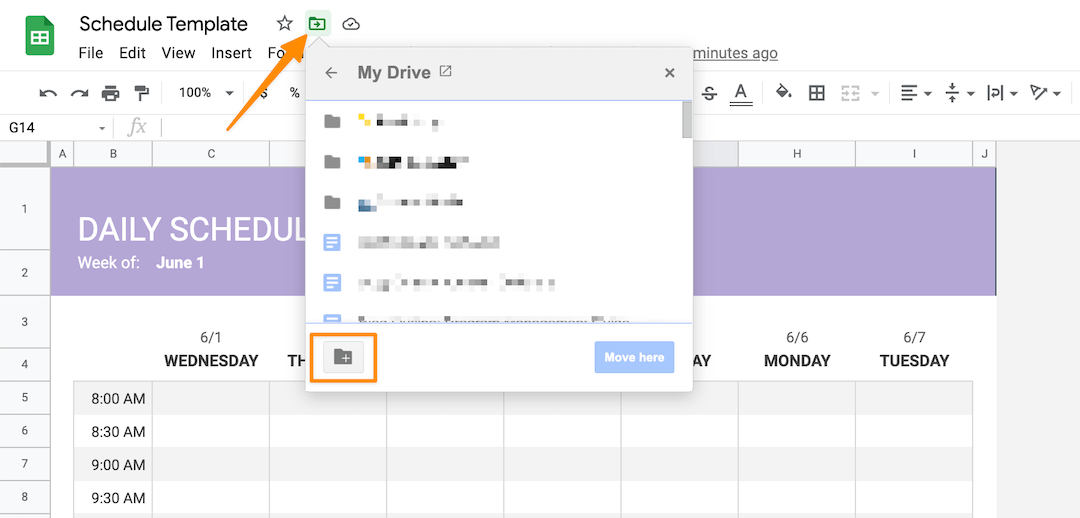Viewport: 1080px width, 518px height.
Task: Open the Borders tool
Action: click(817, 93)
